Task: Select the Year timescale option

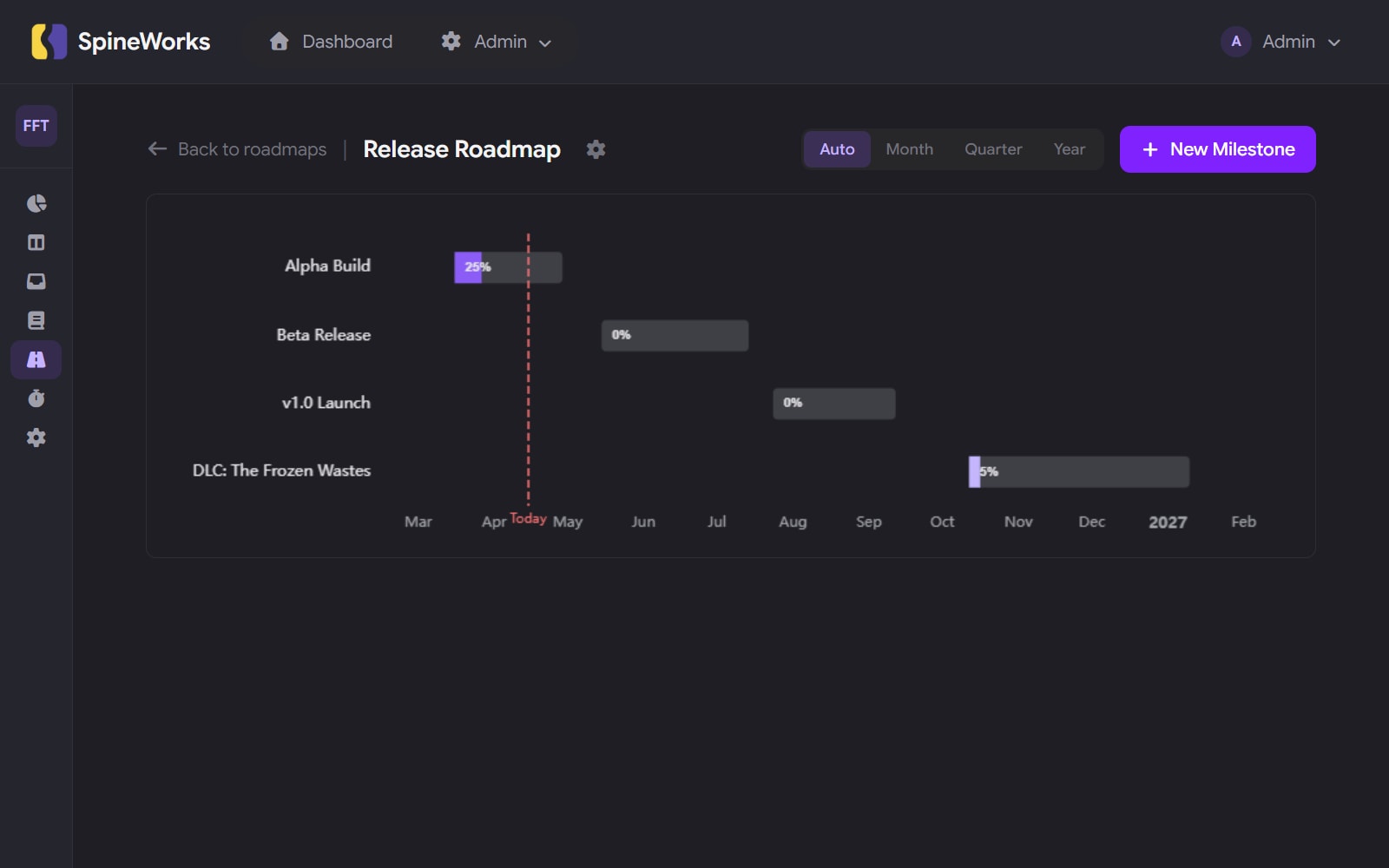Action: [1069, 148]
